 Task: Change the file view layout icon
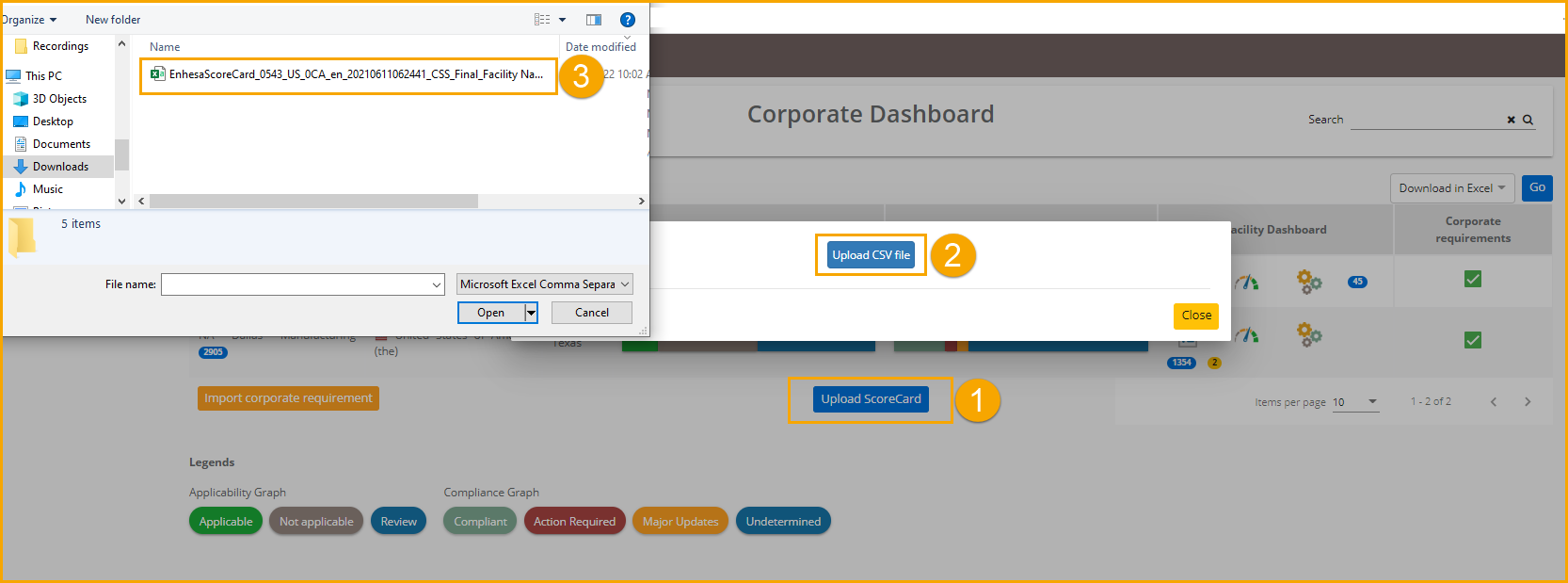(x=542, y=20)
